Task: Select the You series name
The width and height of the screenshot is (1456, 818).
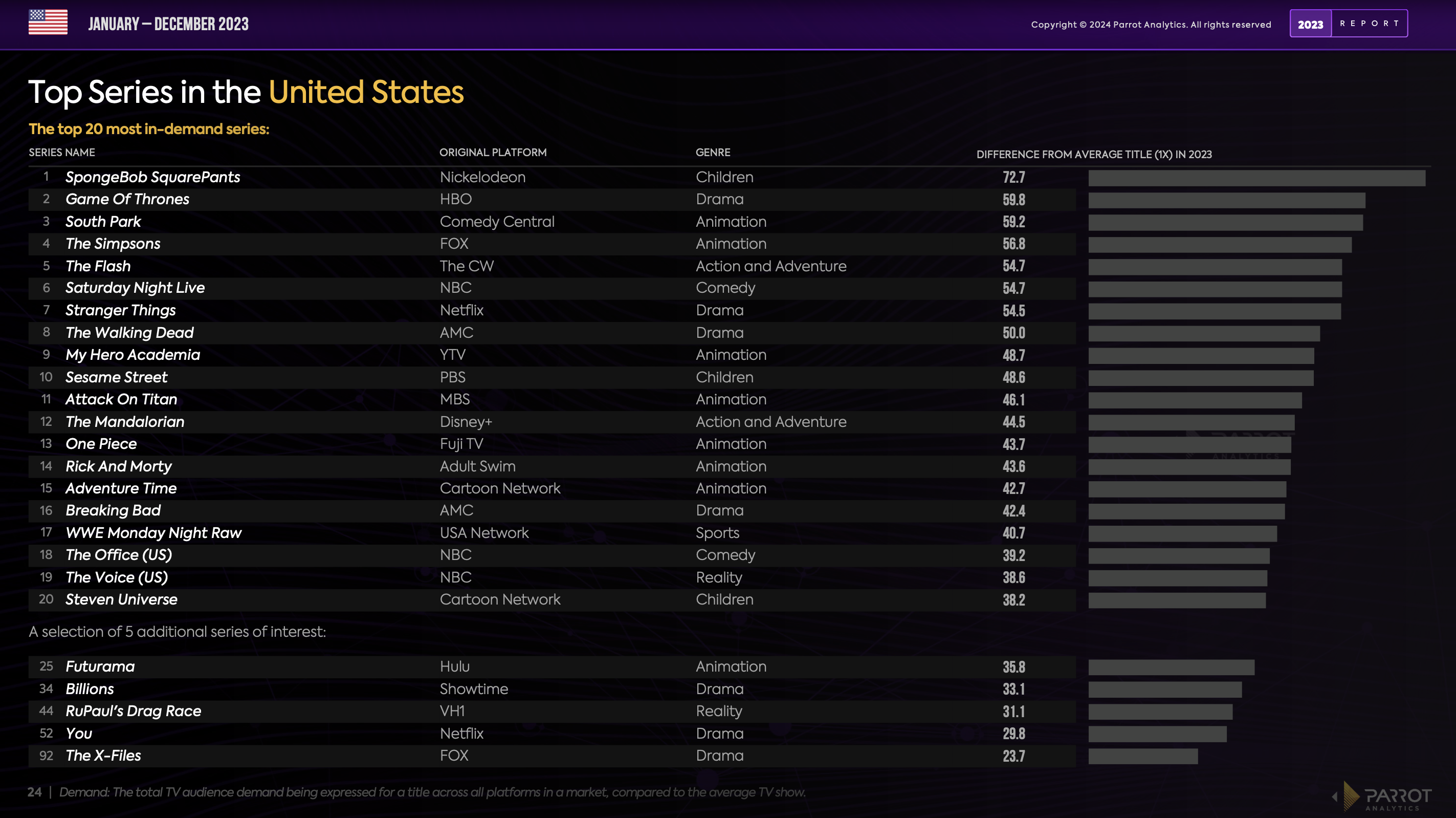Action: coord(79,734)
